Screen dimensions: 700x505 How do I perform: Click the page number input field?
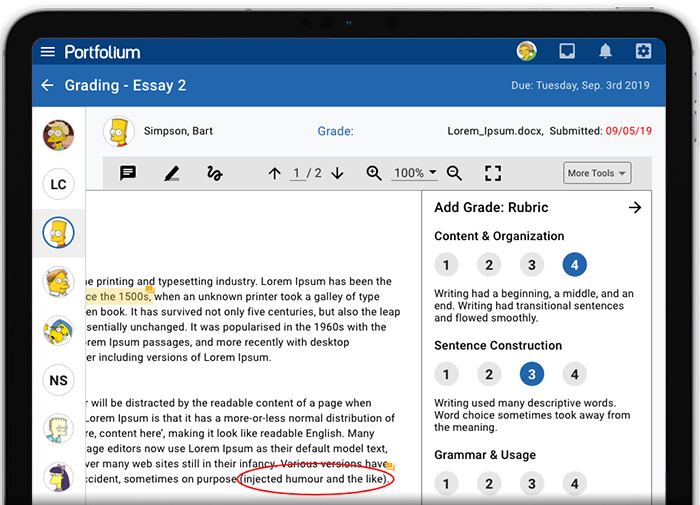(297, 173)
